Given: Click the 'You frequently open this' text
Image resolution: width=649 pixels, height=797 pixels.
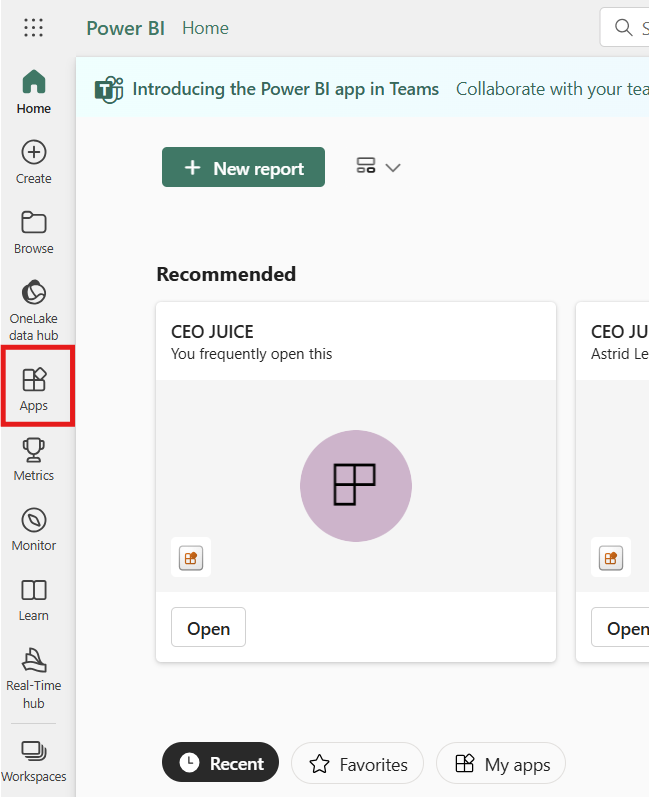Looking at the screenshot, I should pyautogui.click(x=251, y=354).
